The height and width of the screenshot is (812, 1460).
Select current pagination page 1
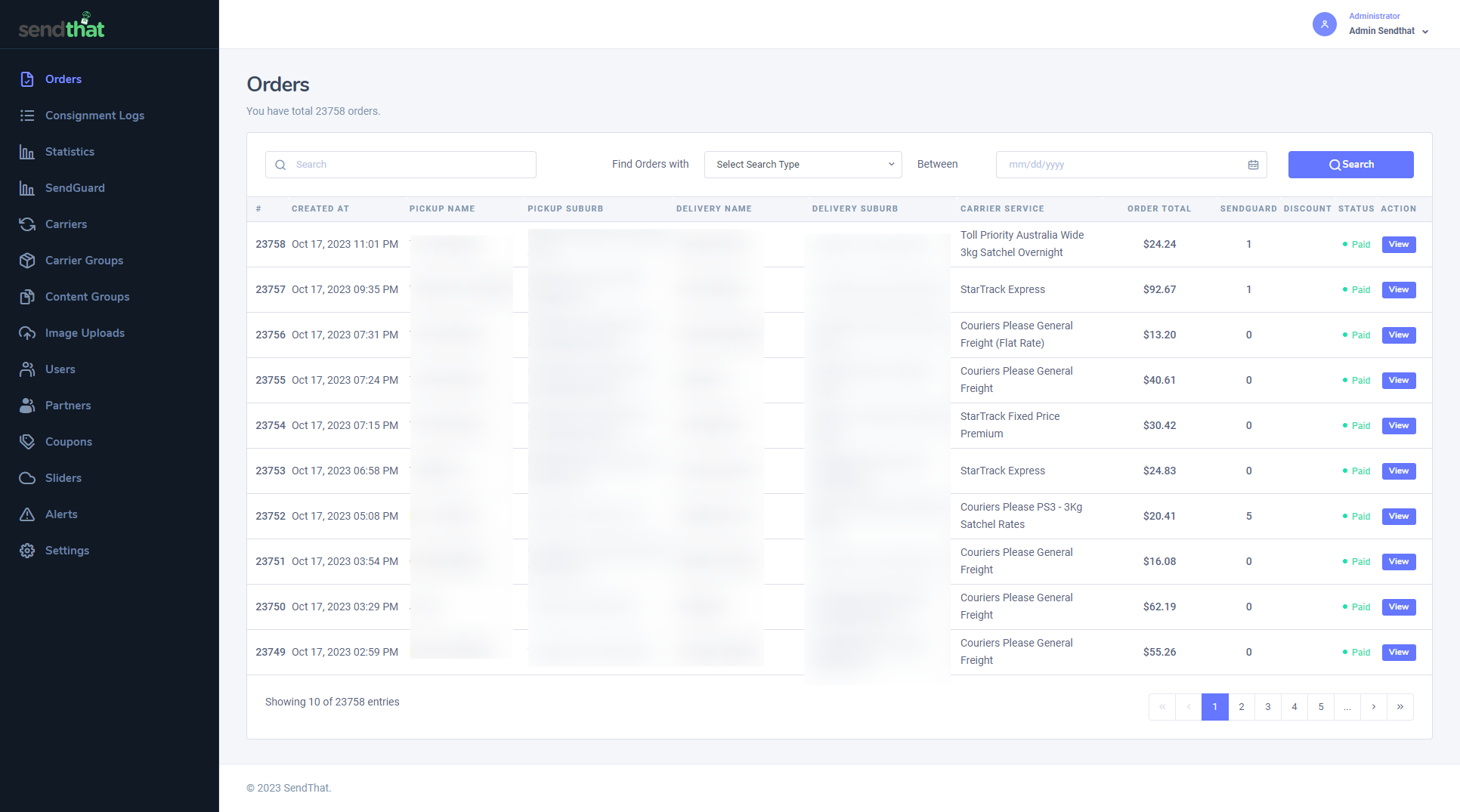point(1214,707)
